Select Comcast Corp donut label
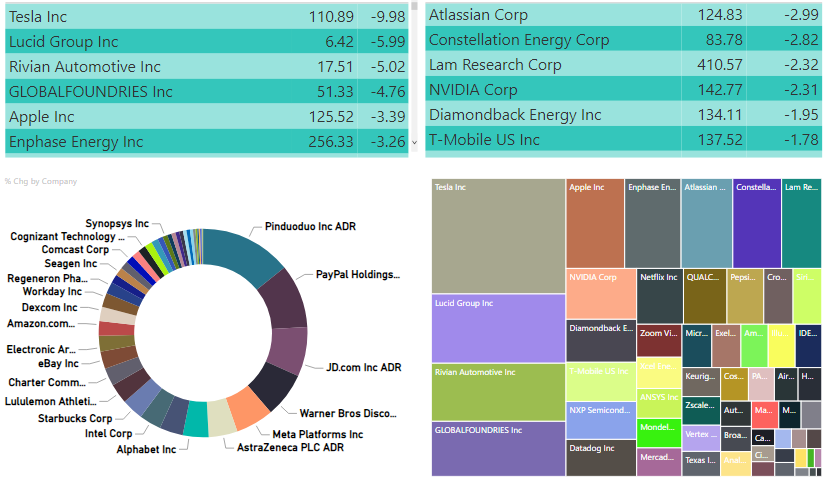824x479 pixels. pyautogui.click(x=75, y=250)
